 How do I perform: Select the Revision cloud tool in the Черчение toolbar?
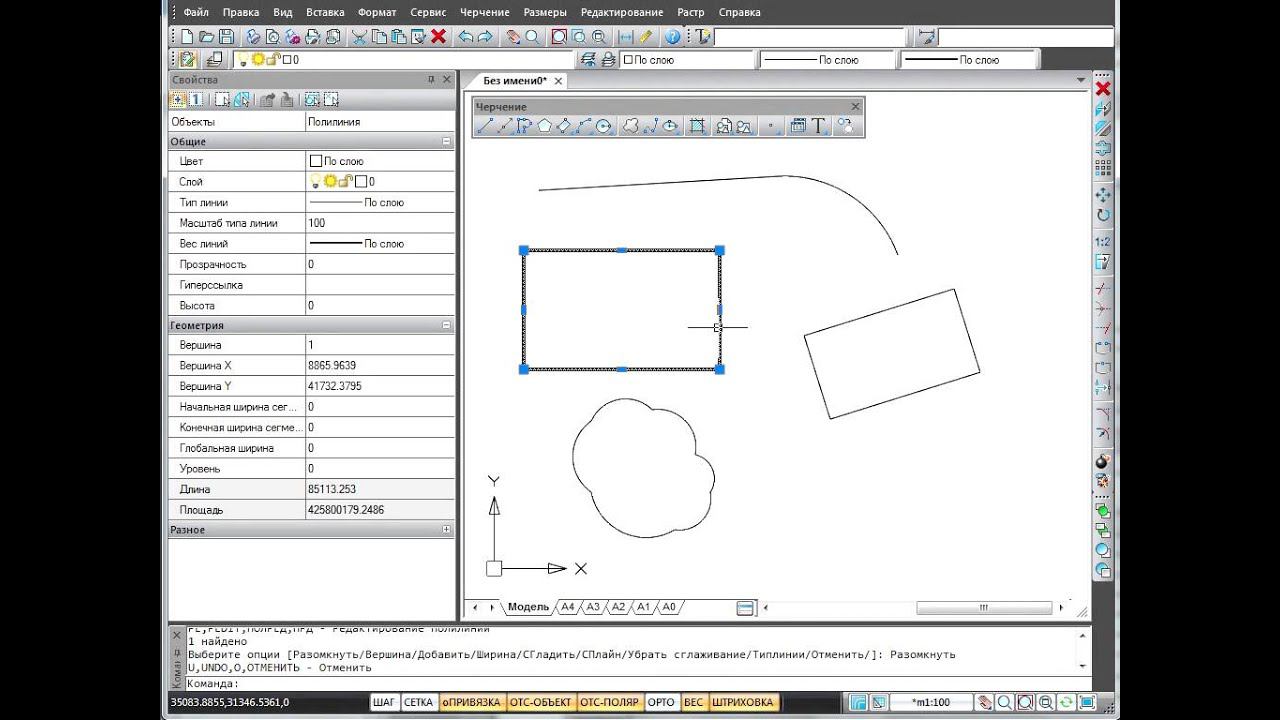click(631, 126)
